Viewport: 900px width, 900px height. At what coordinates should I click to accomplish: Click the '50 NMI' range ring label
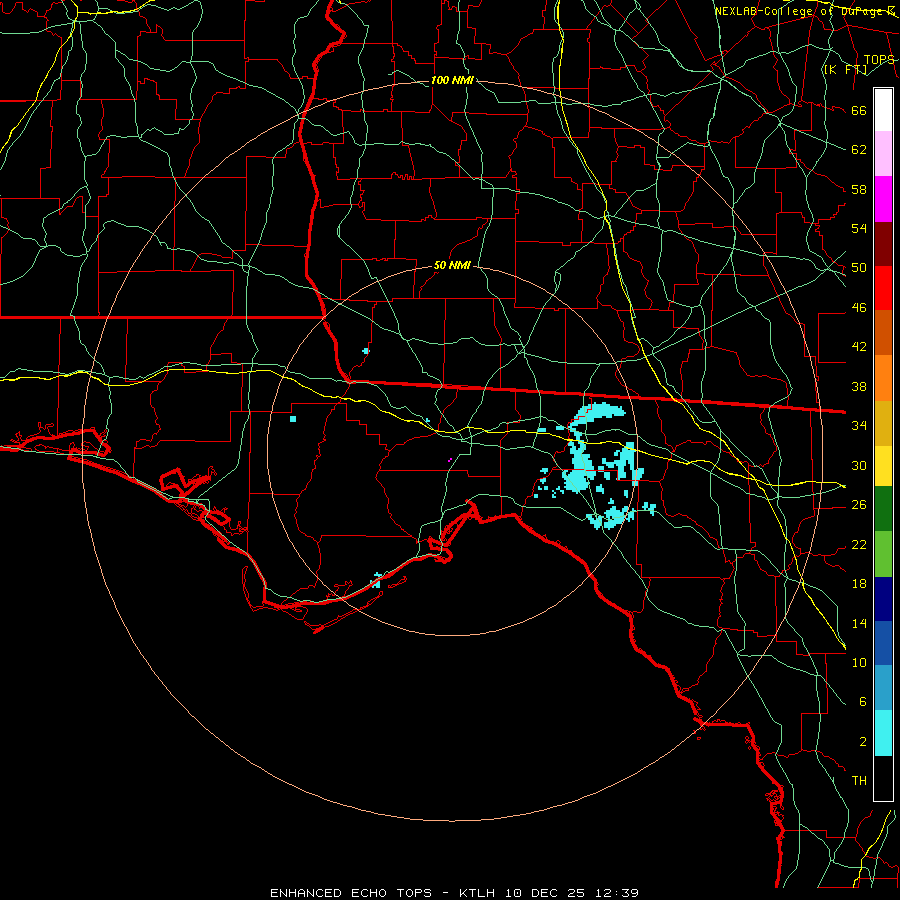452,265
